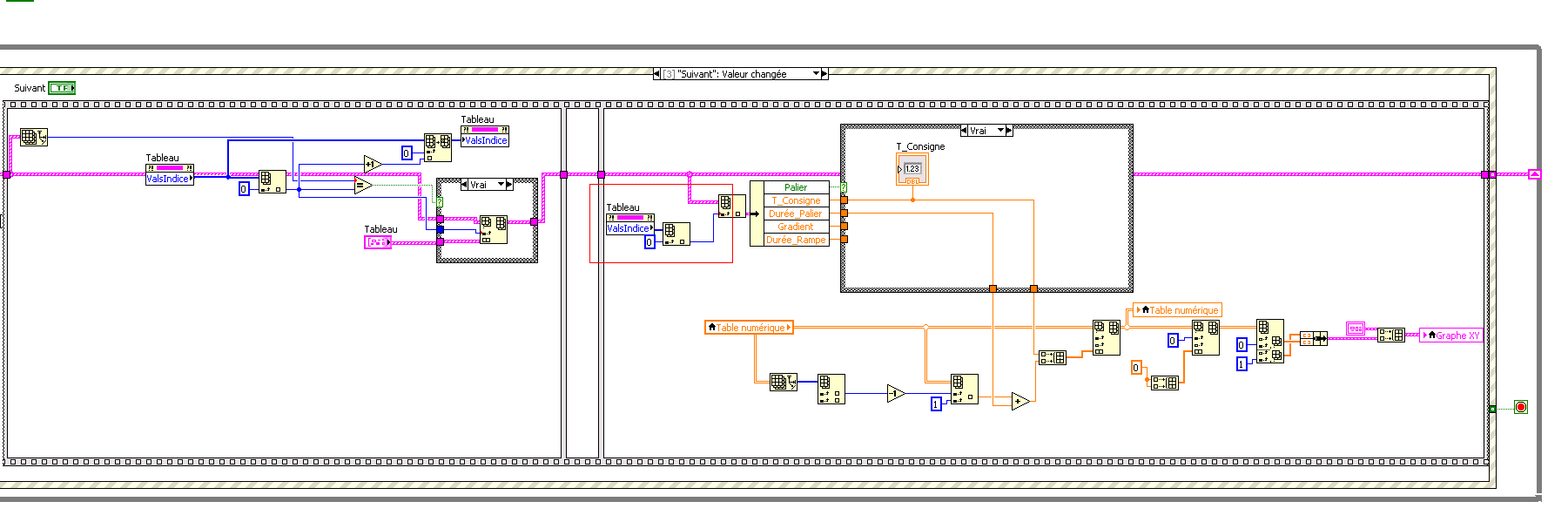Select the Durée_Rampe element in Unbundle node

796,240
